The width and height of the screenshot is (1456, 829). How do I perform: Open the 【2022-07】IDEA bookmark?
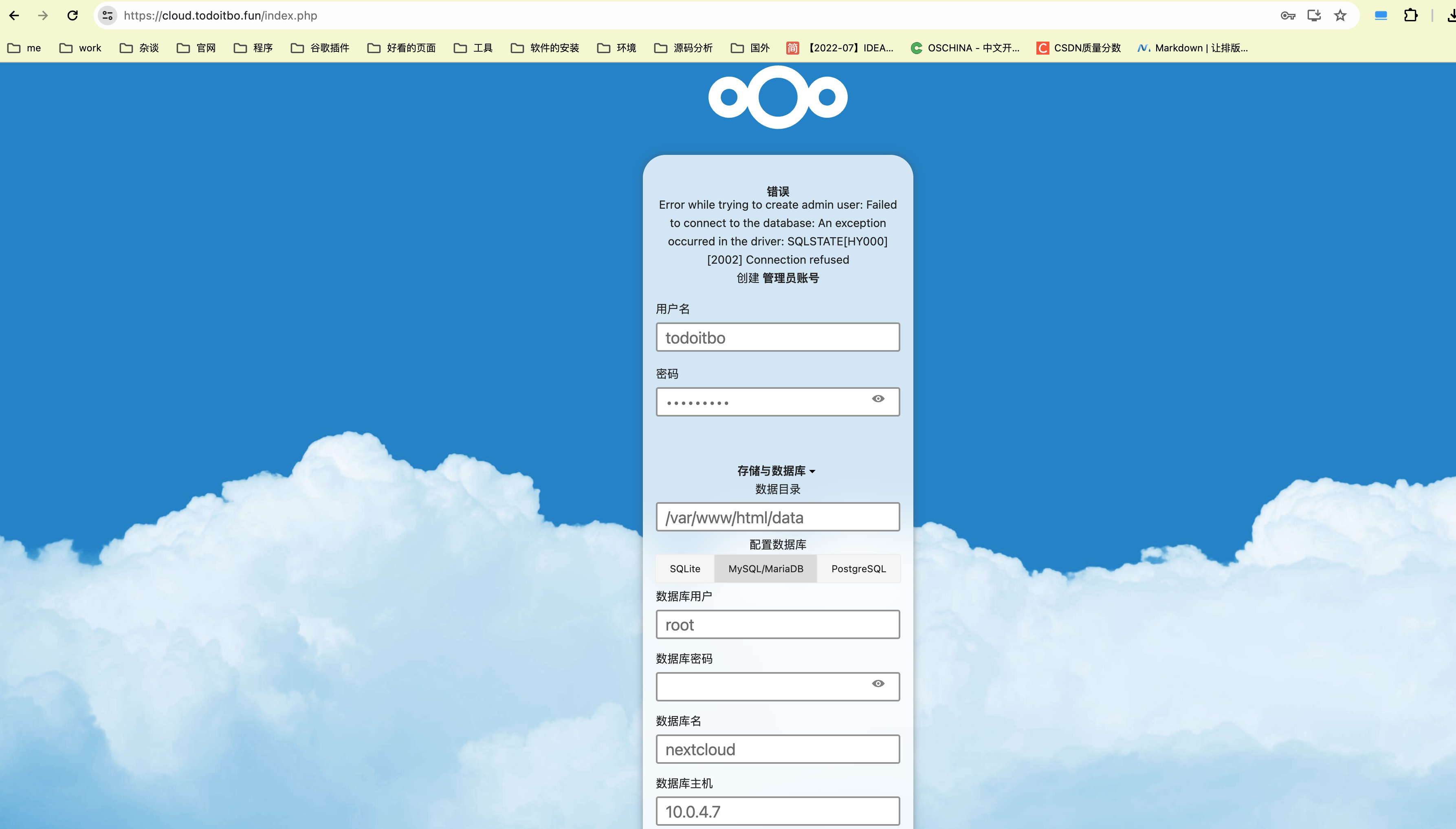click(840, 48)
